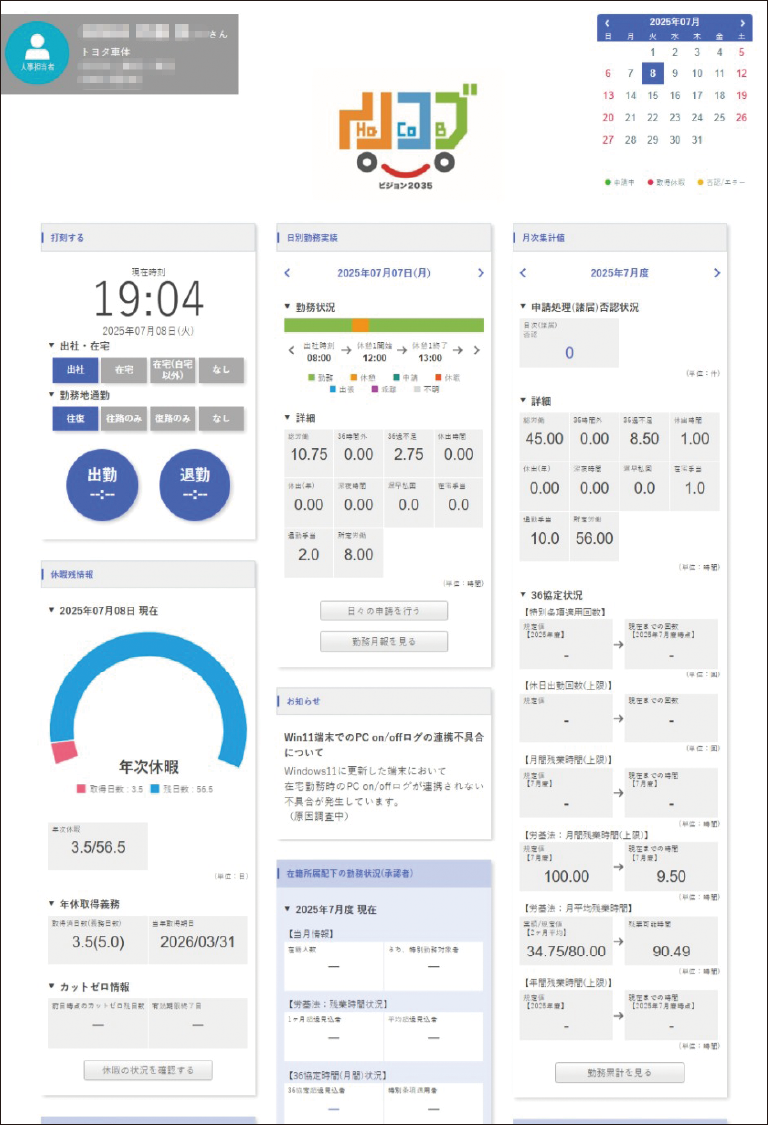
Task: Click the HoCoB Vision 2035 logo
Action: point(406,138)
